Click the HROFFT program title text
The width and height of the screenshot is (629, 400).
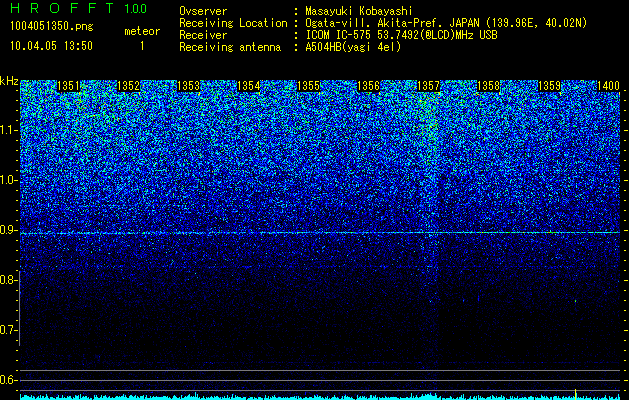coord(63,8)
